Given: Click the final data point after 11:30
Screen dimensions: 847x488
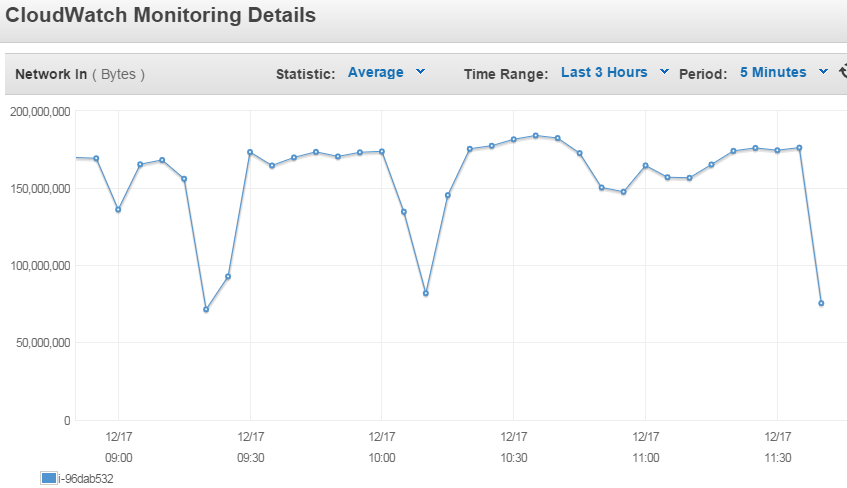Looking at the screenshot, I should coord(821,304).
